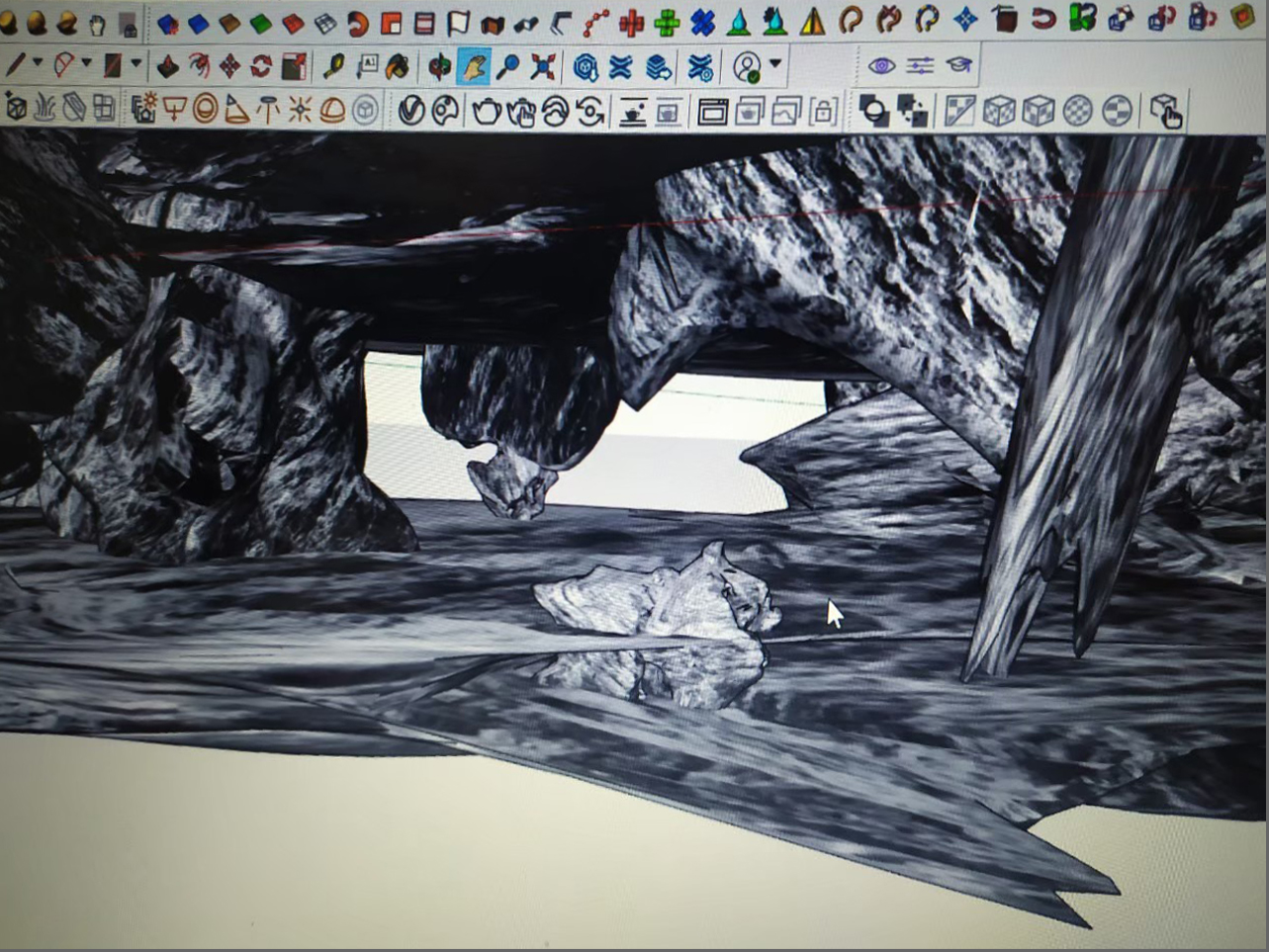Image resolution: width=1269 pixels, height=952 pixels.
Task: Select the Zoom magnifier tool
Action: (x=507, y=67)
